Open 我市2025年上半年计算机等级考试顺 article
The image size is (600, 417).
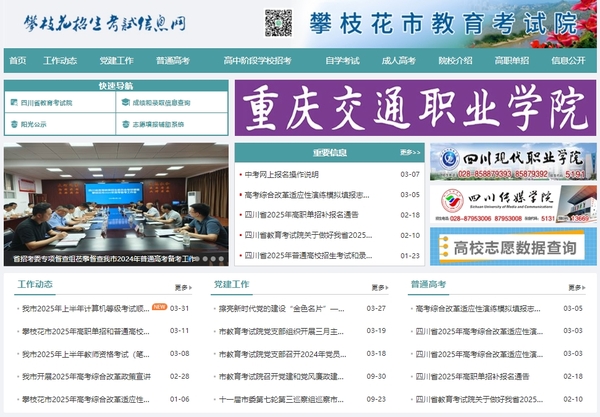(86, 308)
